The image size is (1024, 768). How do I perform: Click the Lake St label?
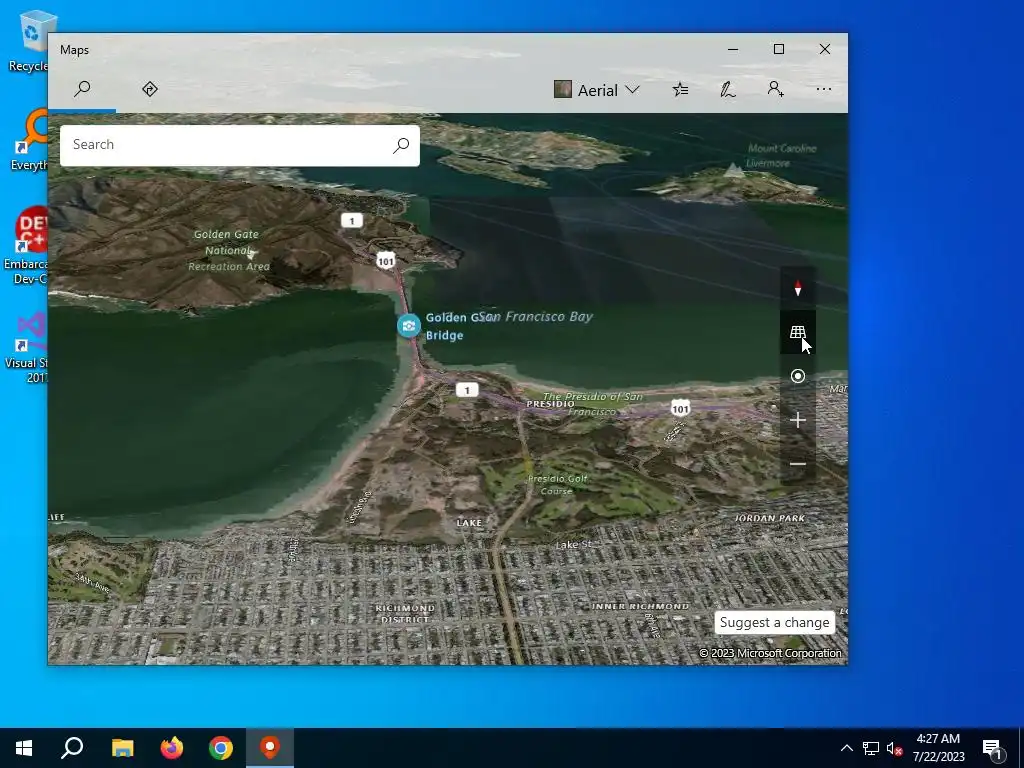point(573,544)
